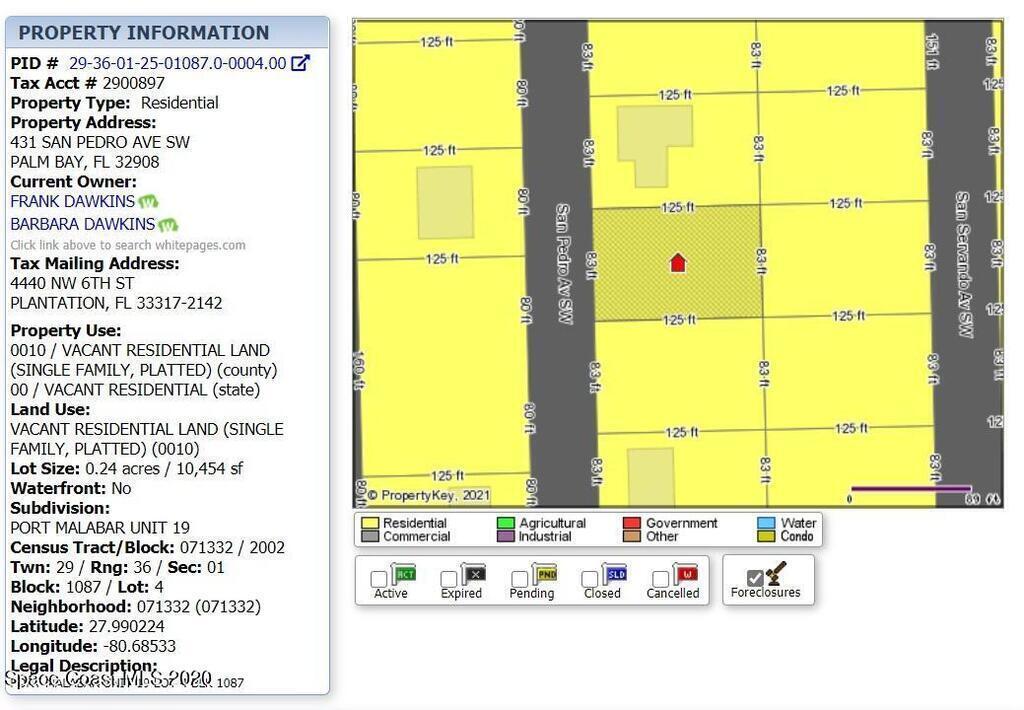Open owner link FRANK DAWKINS
The width and height of the screenshot is (1024, 710).
tap(72, 202)
